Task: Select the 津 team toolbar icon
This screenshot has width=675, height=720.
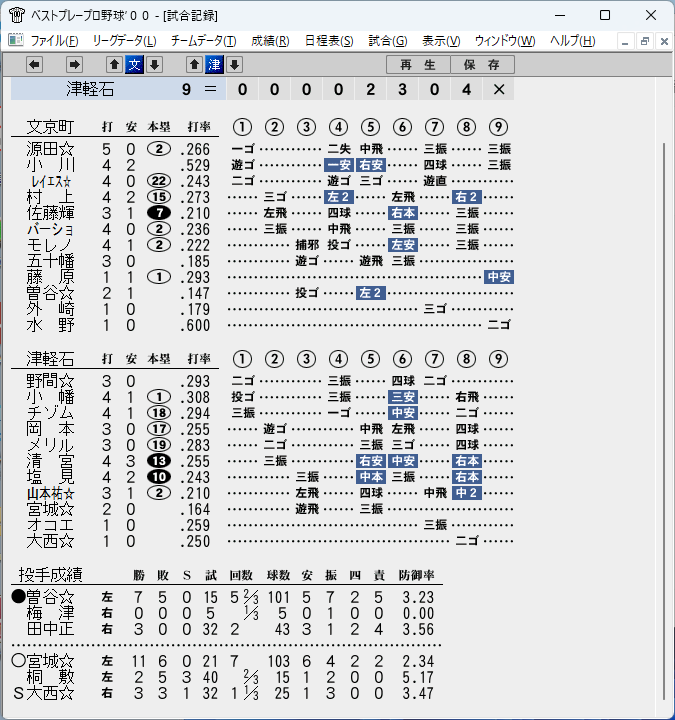Action: [x=214, y=65]
